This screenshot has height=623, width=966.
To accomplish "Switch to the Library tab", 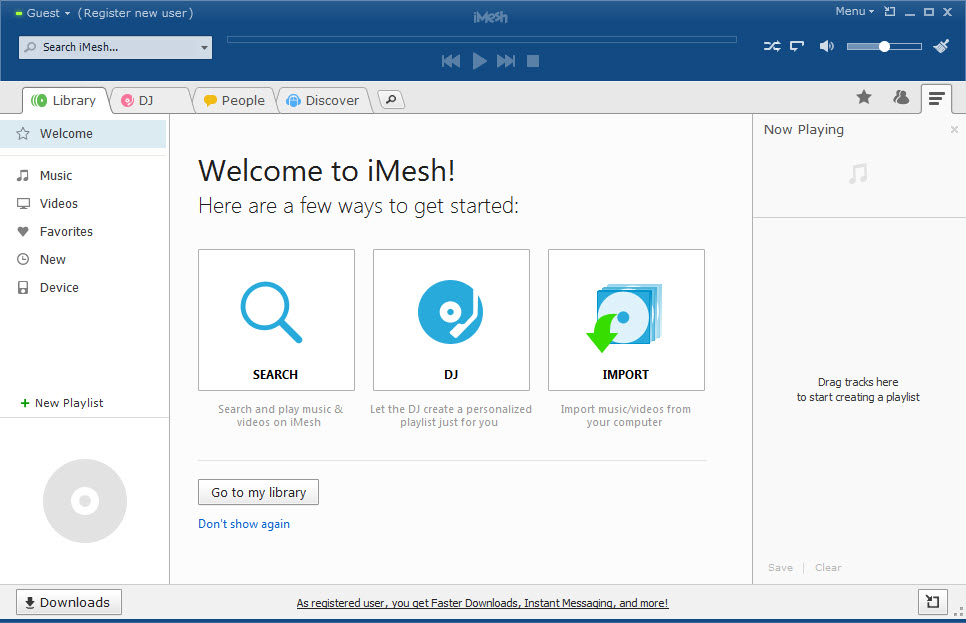I will tap(65, 100).
